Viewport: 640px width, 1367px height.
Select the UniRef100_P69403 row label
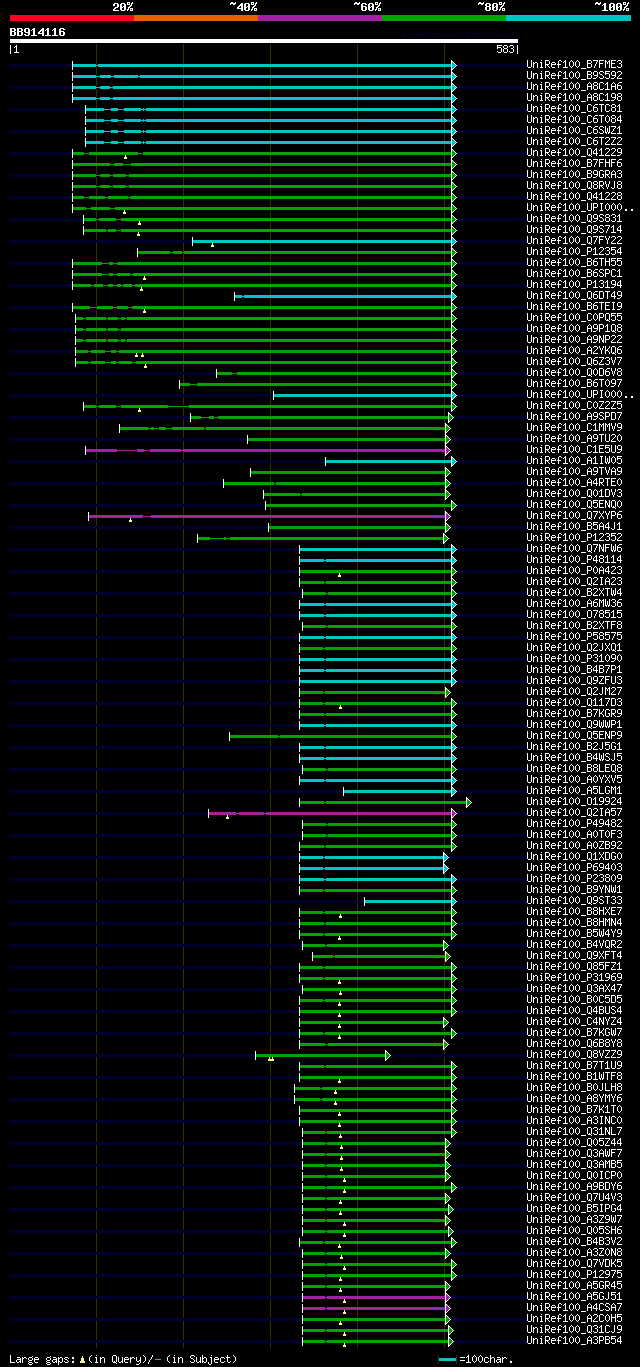pyautogui.click(x=574, y=868)
